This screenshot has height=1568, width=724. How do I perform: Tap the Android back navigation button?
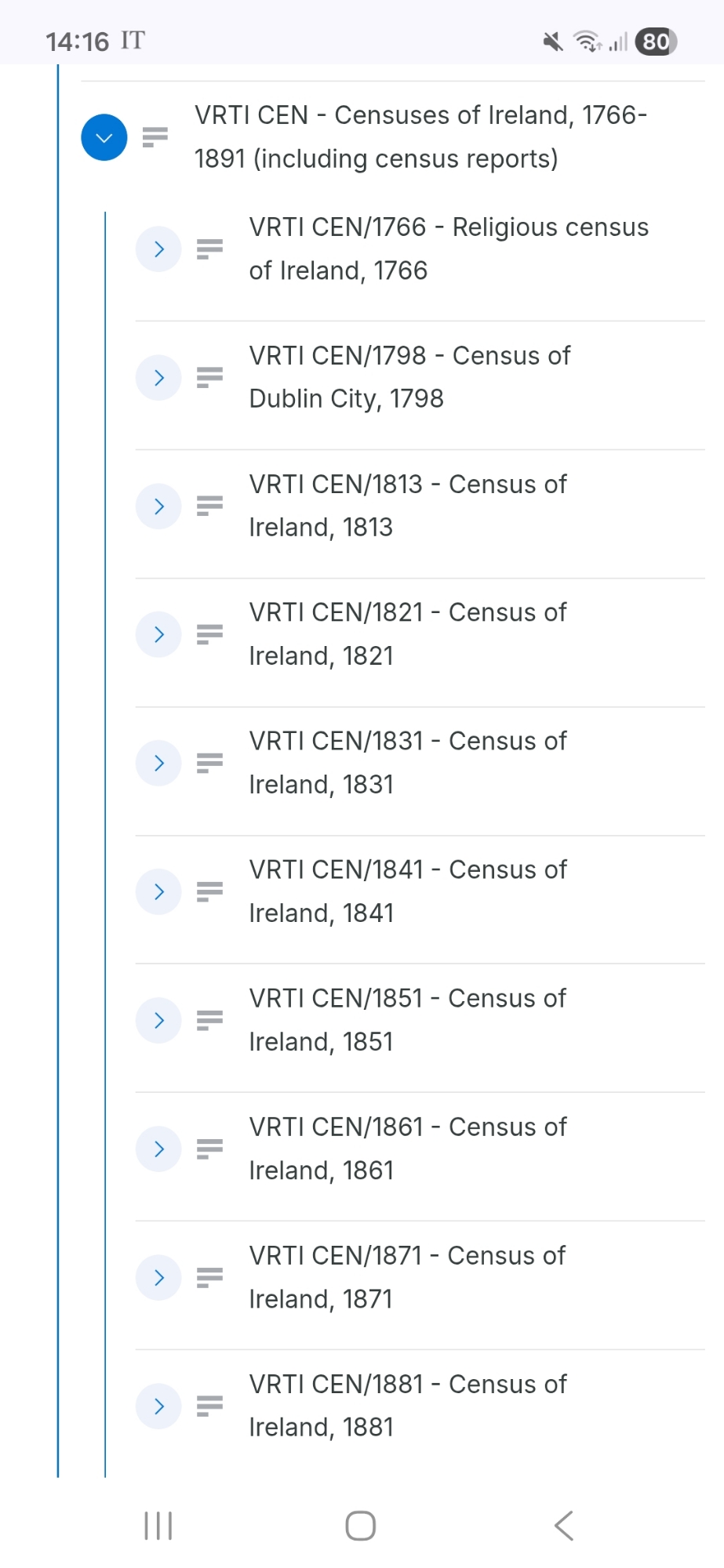point(563,1526)
